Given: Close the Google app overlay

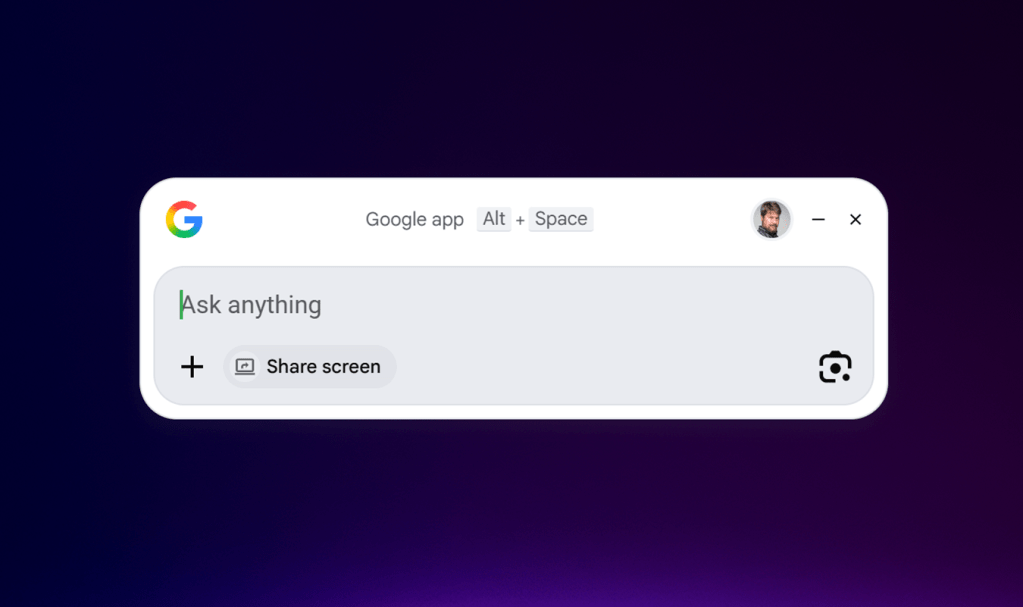Looking at the screenshot, I should (x=855, y=219).
